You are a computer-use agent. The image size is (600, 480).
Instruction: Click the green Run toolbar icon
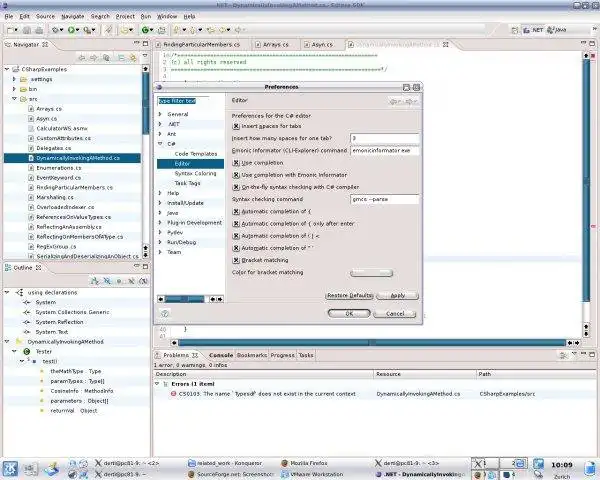[73, 30]
